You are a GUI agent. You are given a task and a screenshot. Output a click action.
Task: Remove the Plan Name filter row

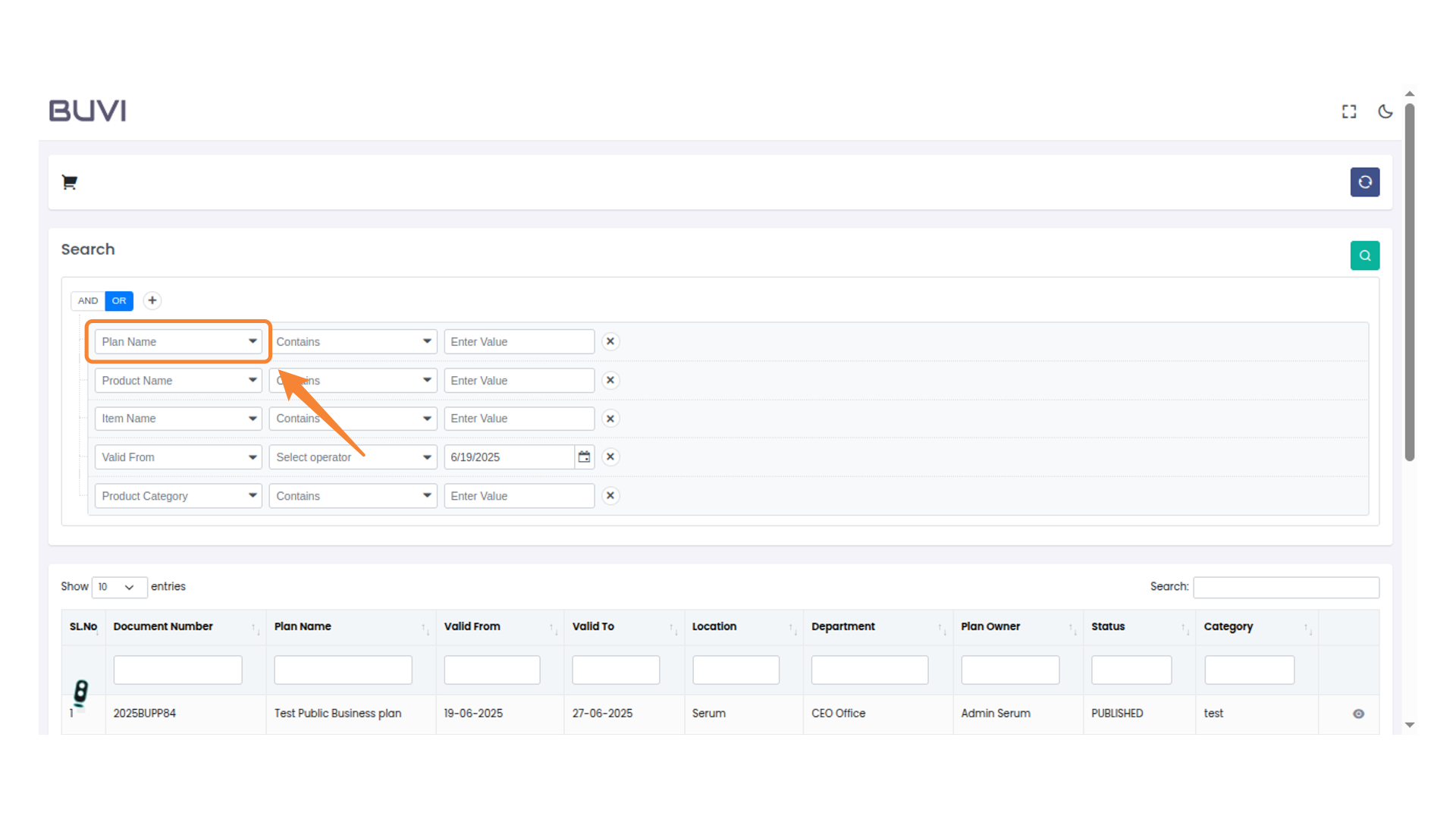tap(610, 341)
